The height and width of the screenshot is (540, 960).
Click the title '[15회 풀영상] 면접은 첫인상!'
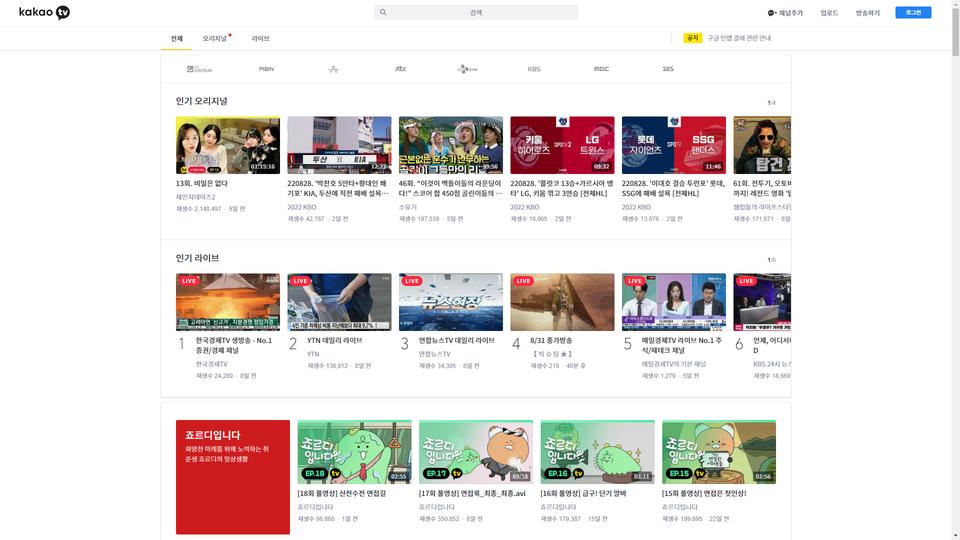pyautogui.click(x=704, y=493)
